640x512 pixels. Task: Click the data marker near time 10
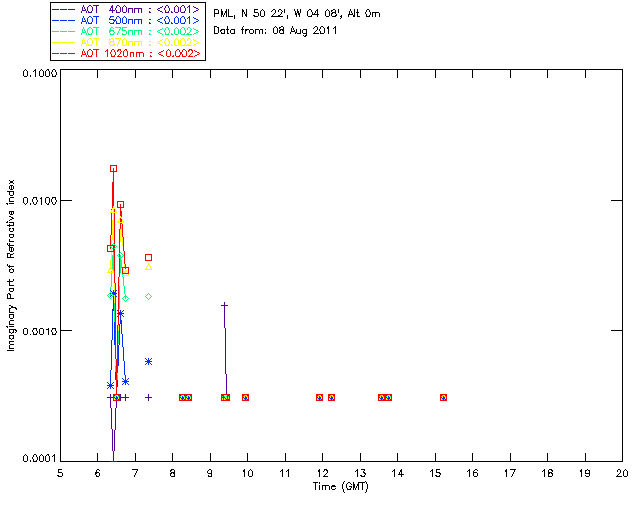click(x=245, y=398)
